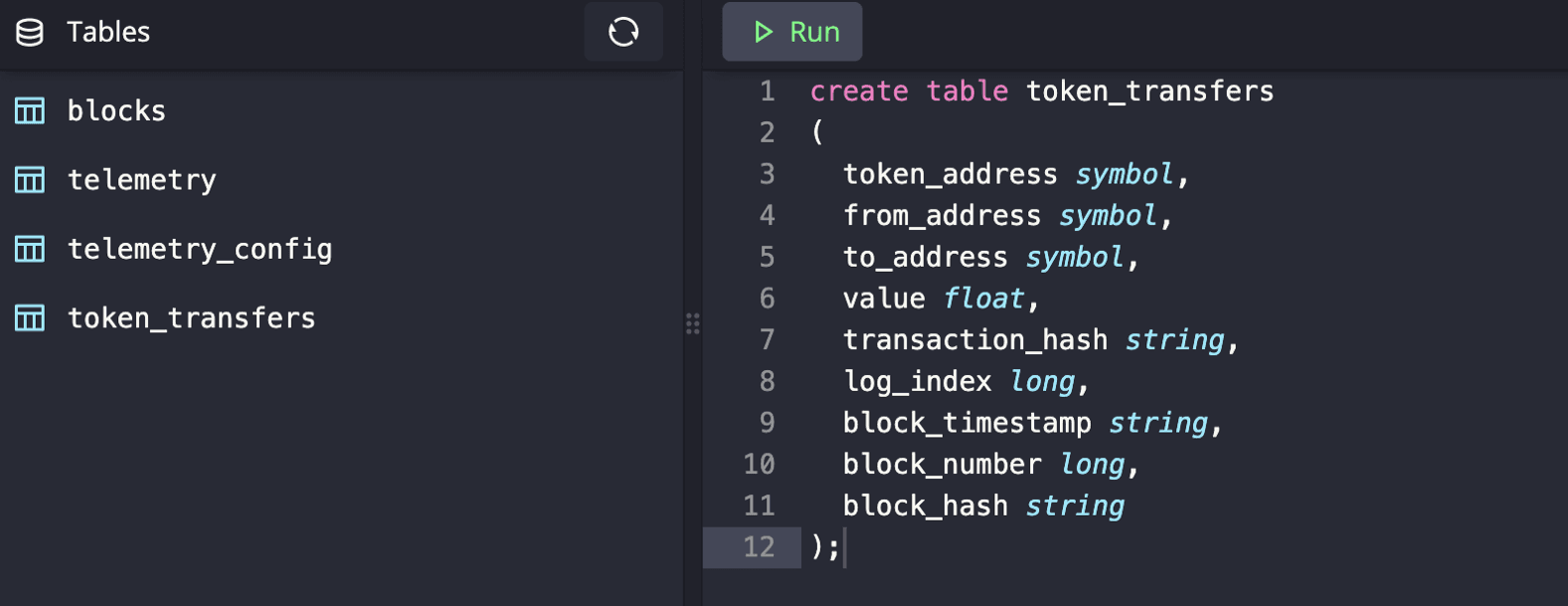Open the telemetry table entry
This screenshot has height=606, width=1568.
(141, 180)
